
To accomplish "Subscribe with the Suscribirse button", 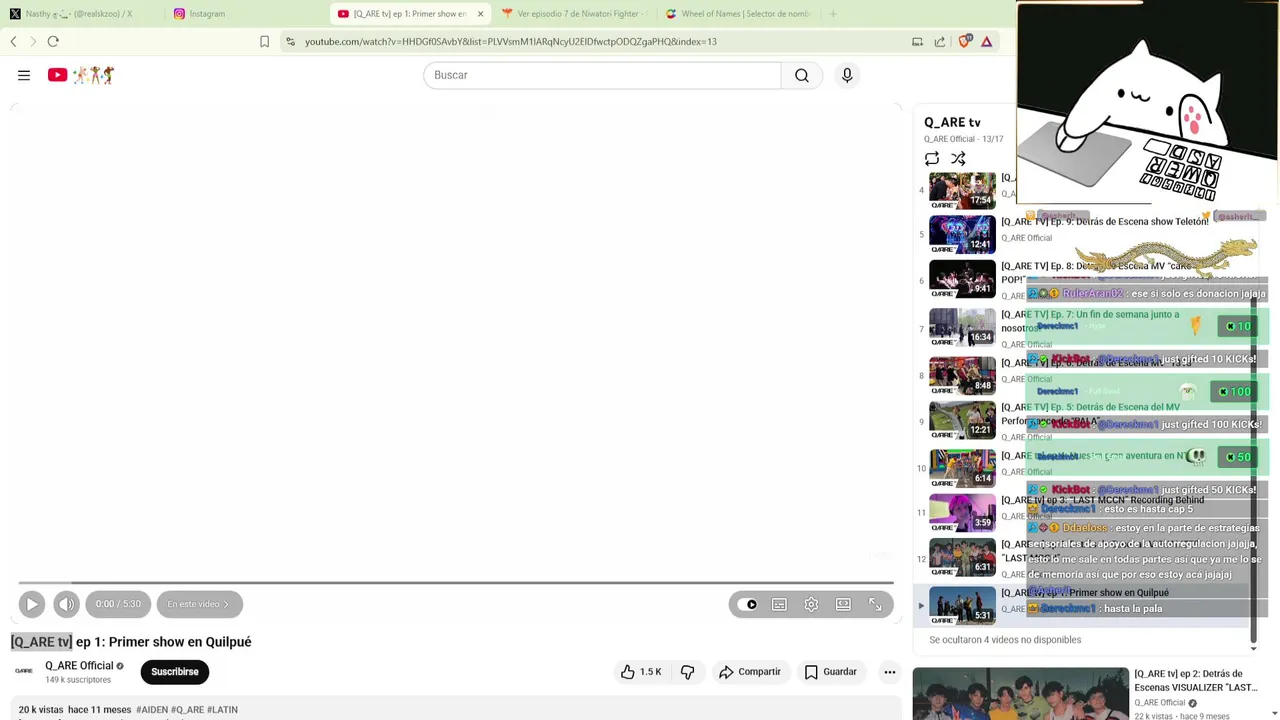I will pos(175,672).
